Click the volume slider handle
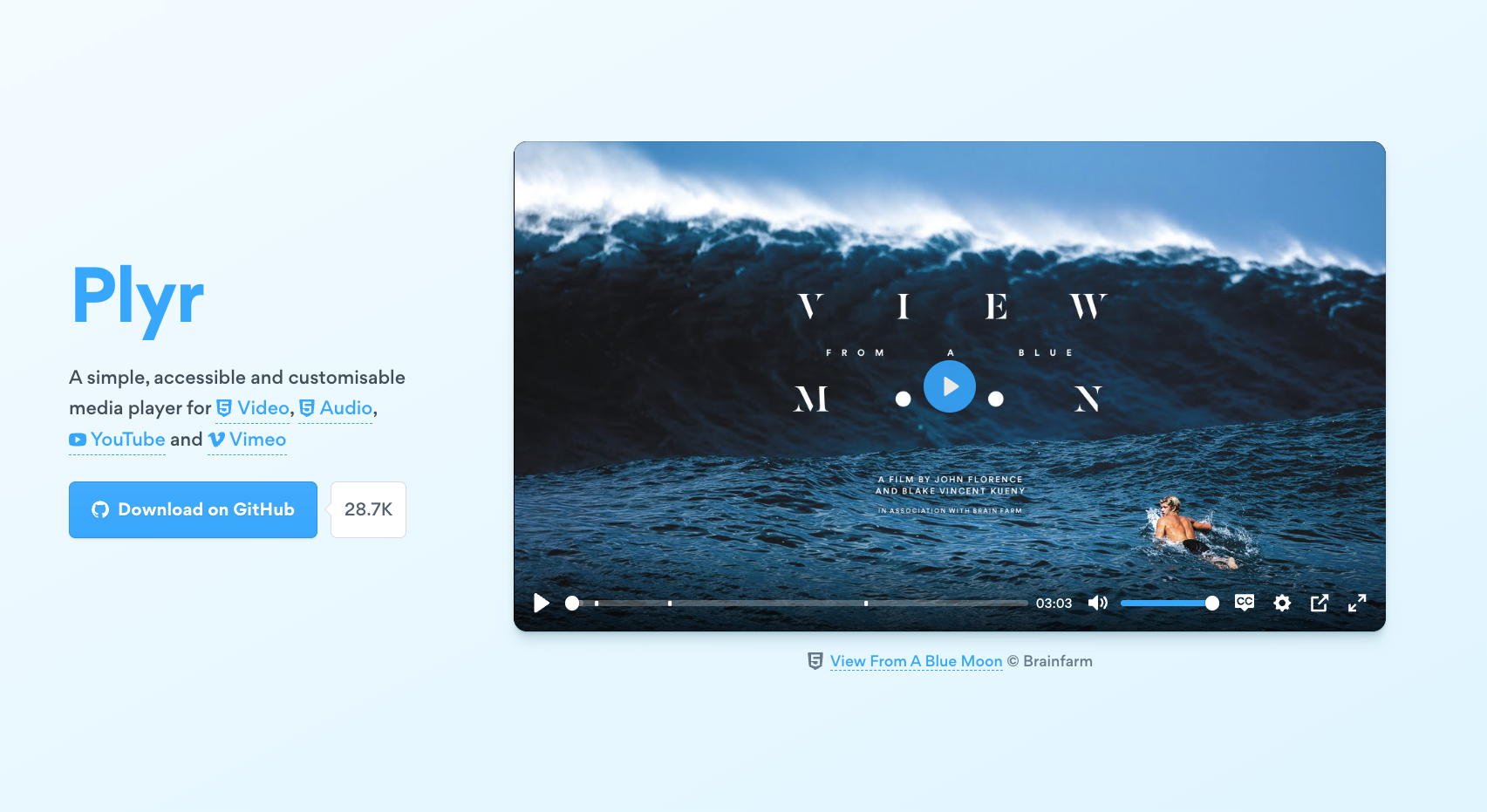The width and height of the screenshot is (1487, 812). 1212,603
